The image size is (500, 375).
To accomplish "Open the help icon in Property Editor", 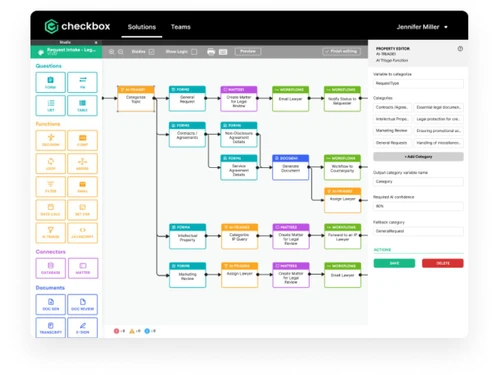I will click(x=460, y=49).
